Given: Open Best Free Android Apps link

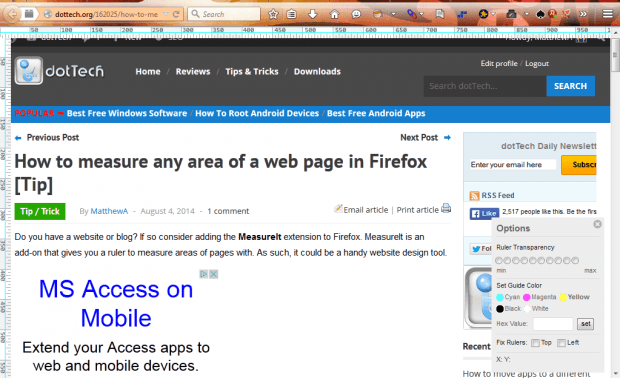Looking at the screenshot, I should (x=376, y=113).
